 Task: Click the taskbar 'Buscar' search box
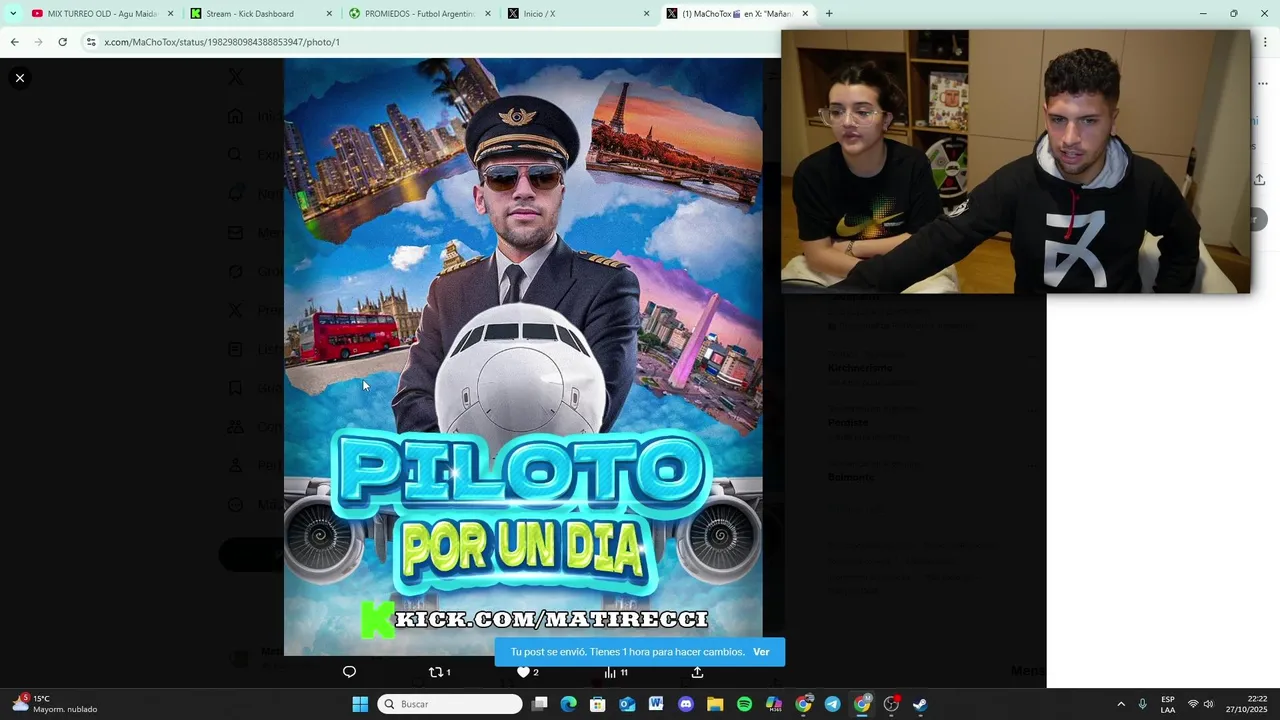click(x=450, y=704)
